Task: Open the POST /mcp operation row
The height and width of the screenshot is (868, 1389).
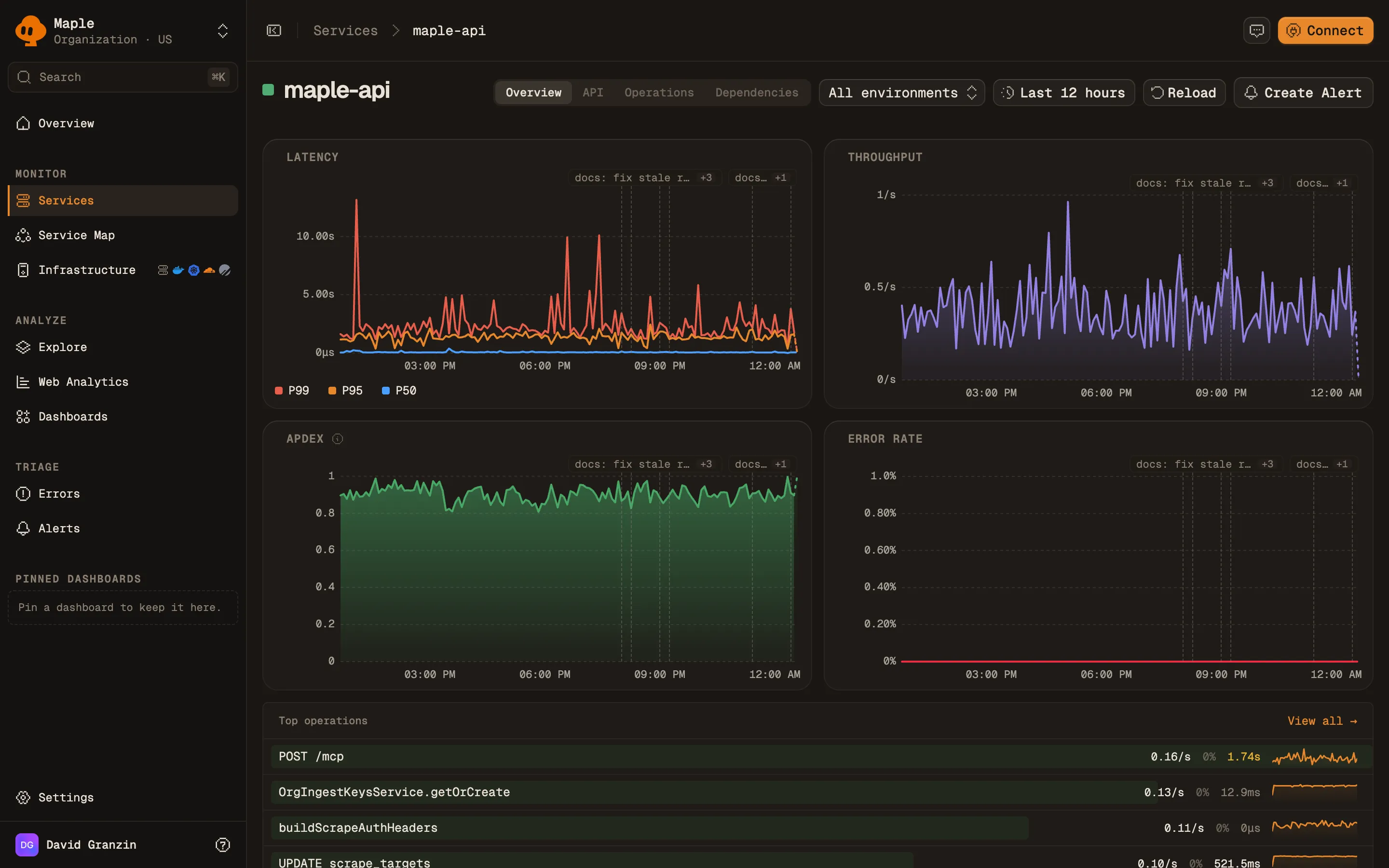Action: (818, 757)
